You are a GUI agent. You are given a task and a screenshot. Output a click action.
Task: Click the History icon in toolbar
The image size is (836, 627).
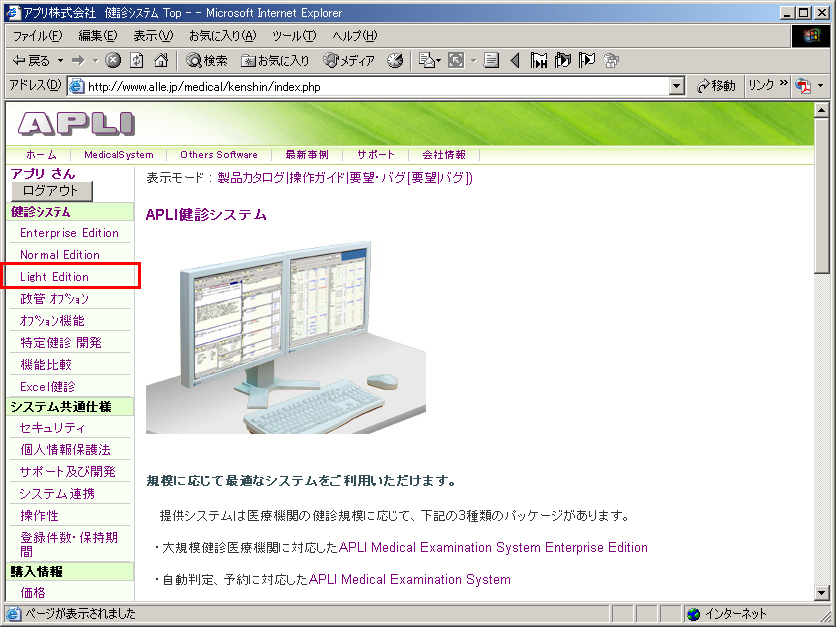(x=395, y=61)
